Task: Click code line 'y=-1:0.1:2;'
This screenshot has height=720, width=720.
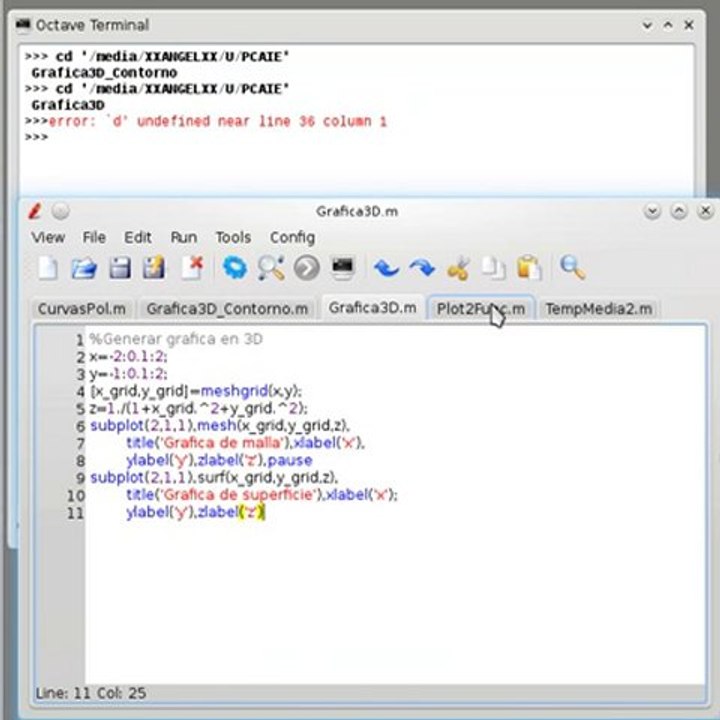Action: (129, 374)
